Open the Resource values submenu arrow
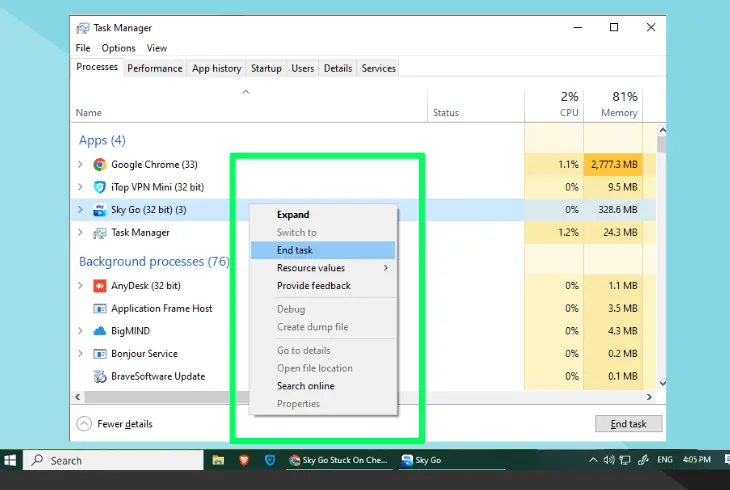The image size is (730, 490). point(385,268)
